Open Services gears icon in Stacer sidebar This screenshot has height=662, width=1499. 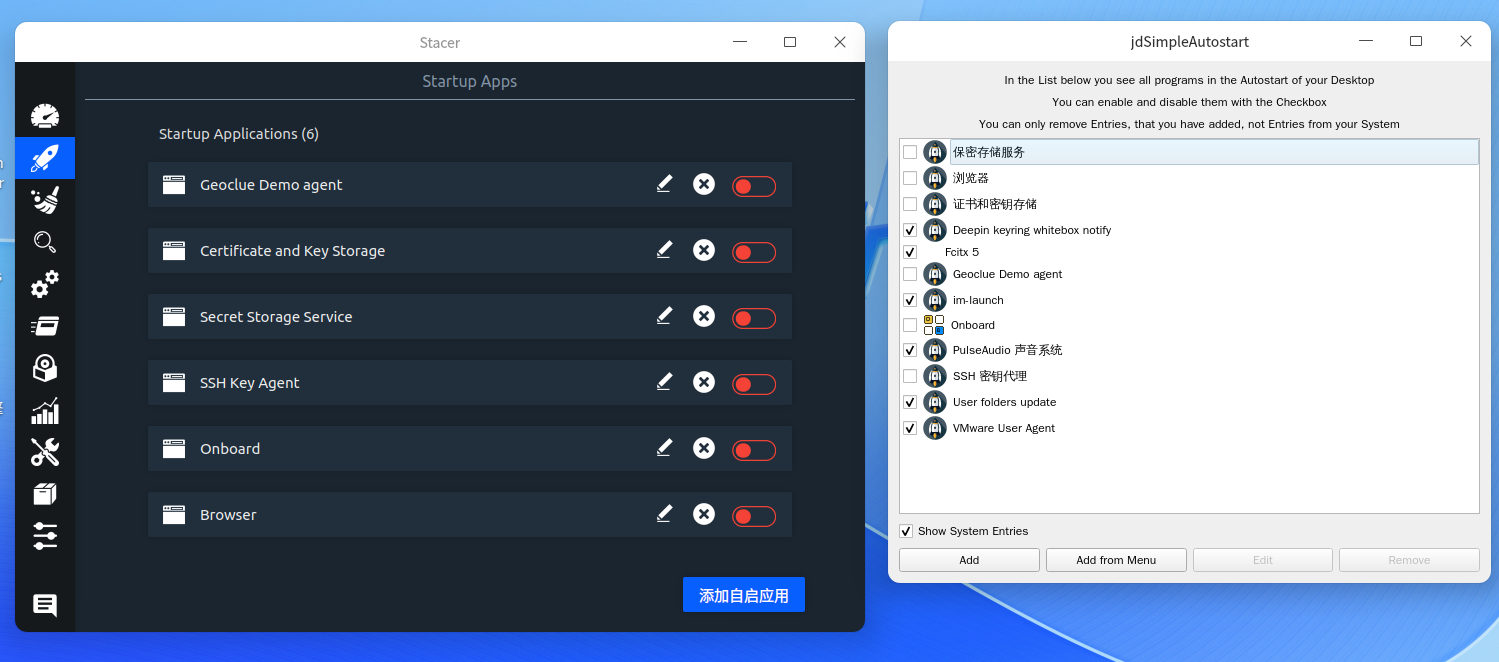pos(45,285)
